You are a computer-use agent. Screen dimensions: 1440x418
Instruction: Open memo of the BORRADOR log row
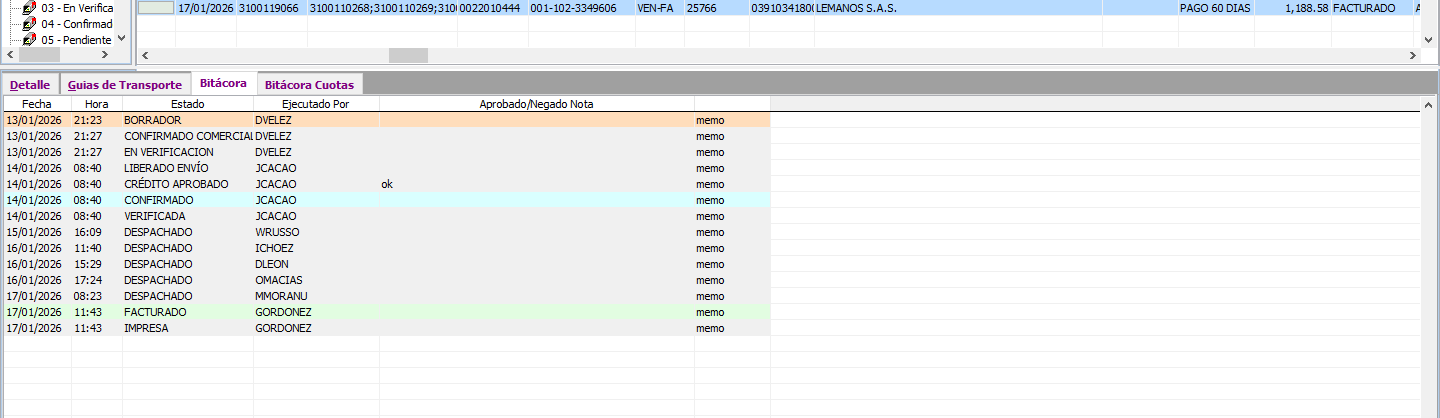click(710, 120)
